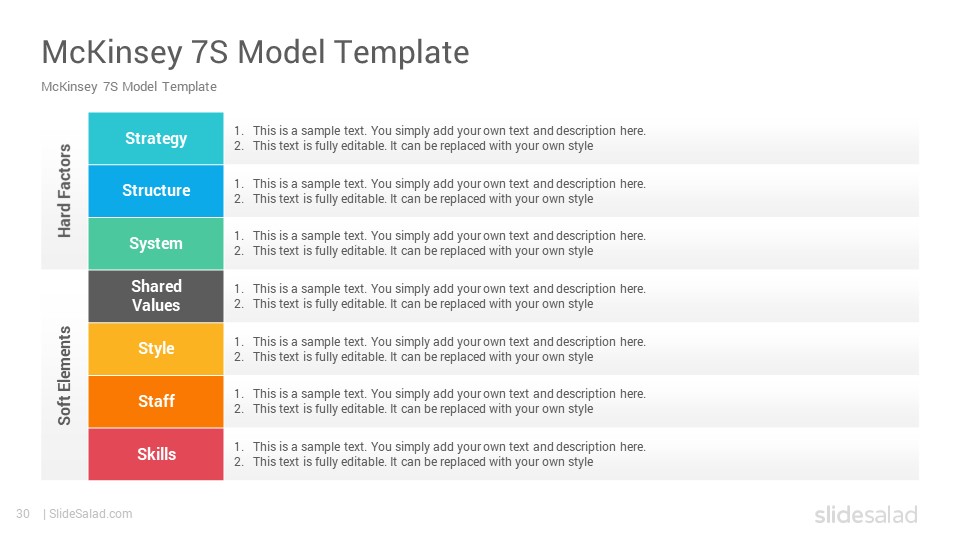The width and height of the screenshot is (960, 540).
Task: Click the Staff row description text
Action: (x=440, y=401)
